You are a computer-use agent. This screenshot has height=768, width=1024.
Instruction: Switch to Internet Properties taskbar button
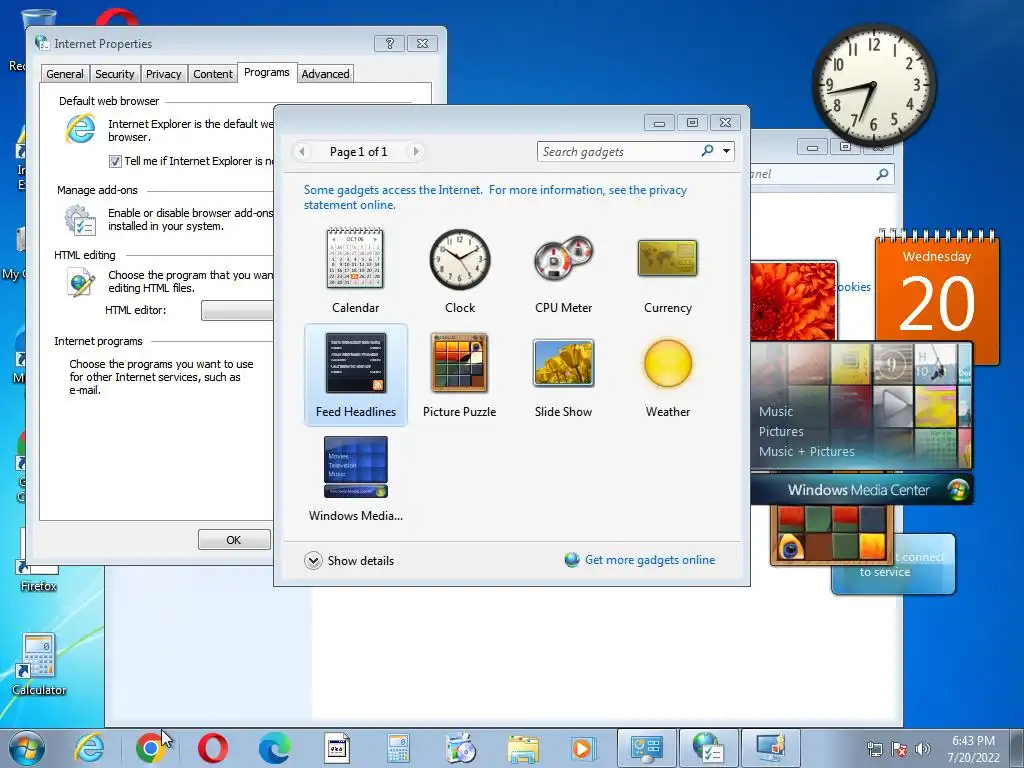click(709, 748)
